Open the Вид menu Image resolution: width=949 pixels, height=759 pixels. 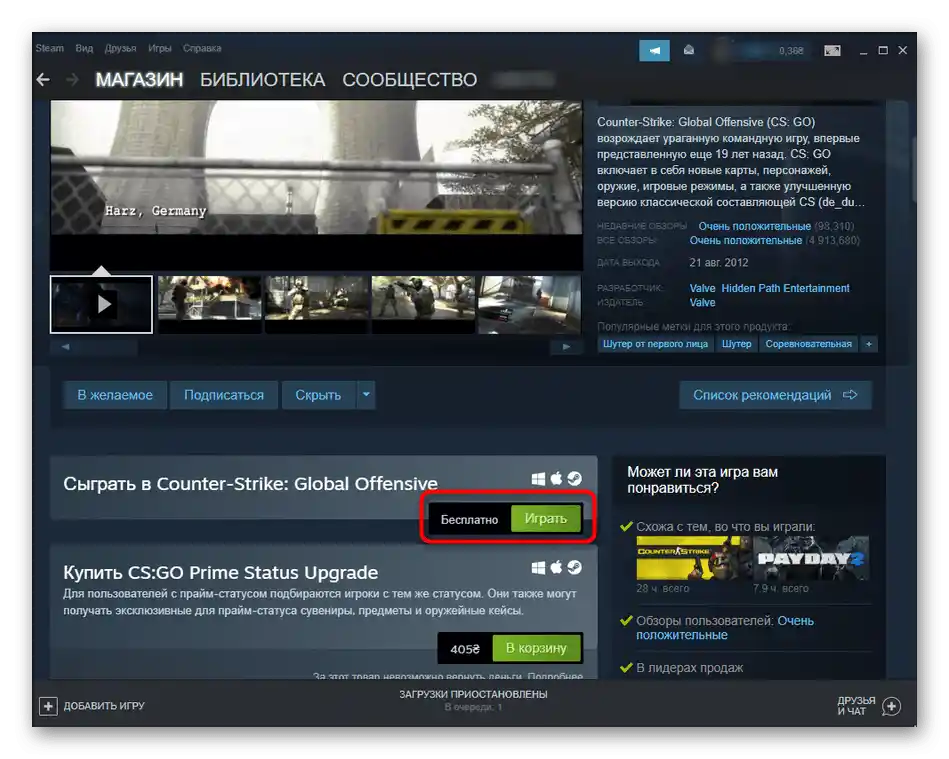coord(84,48)
